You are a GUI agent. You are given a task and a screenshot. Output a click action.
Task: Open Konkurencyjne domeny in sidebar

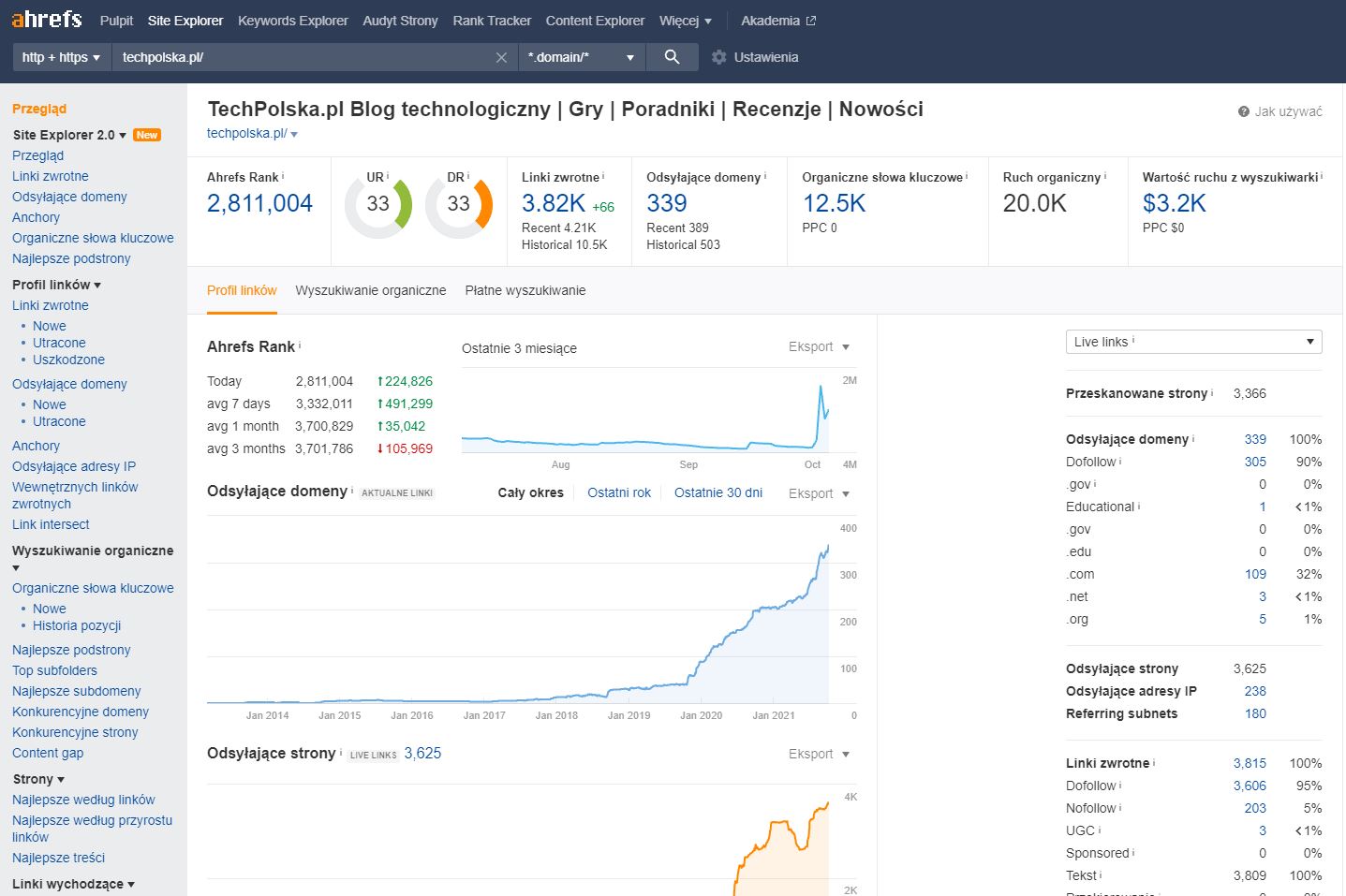81,712
